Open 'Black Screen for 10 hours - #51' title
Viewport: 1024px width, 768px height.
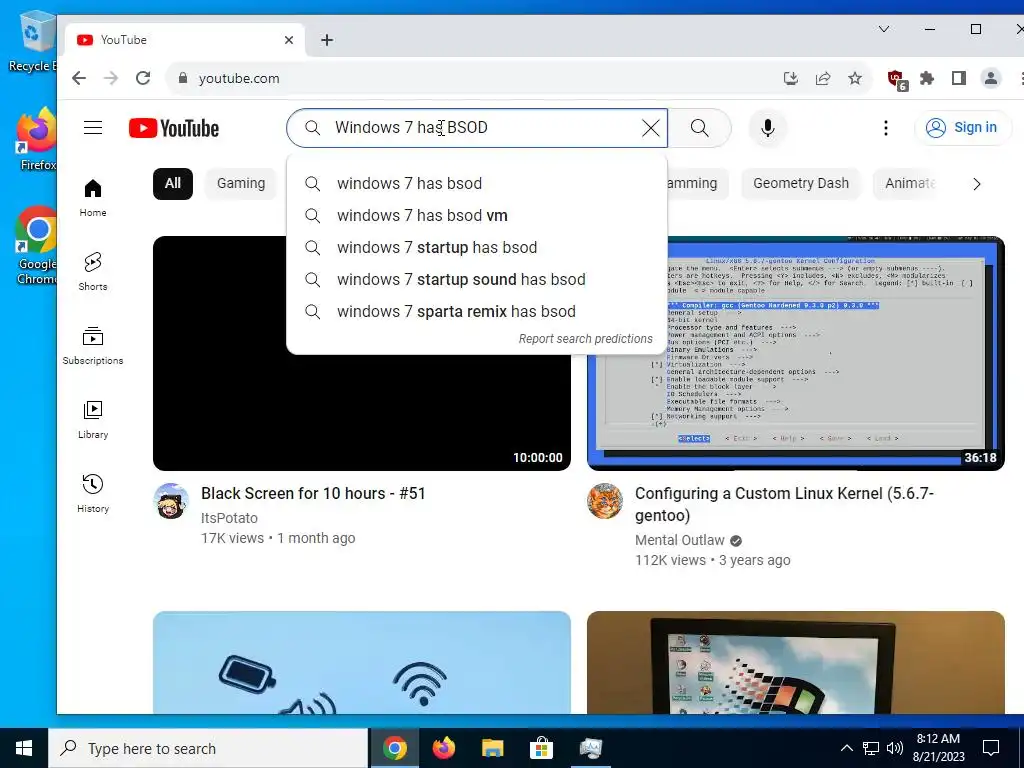313,494
